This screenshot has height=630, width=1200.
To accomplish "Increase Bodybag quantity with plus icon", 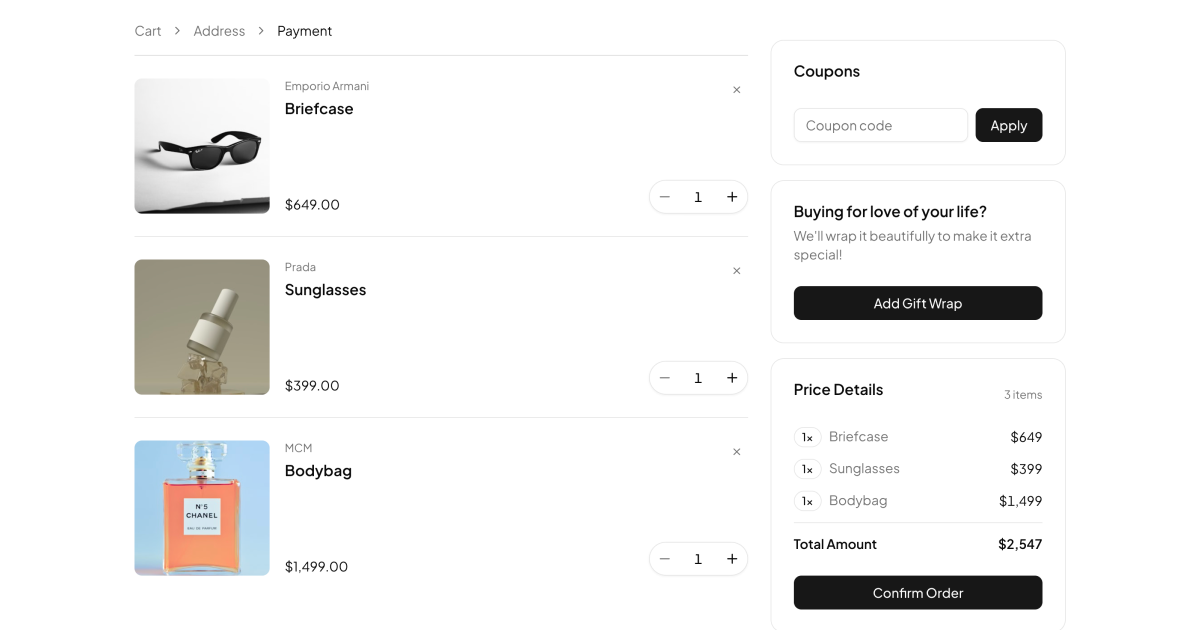I will coord(732,559).
